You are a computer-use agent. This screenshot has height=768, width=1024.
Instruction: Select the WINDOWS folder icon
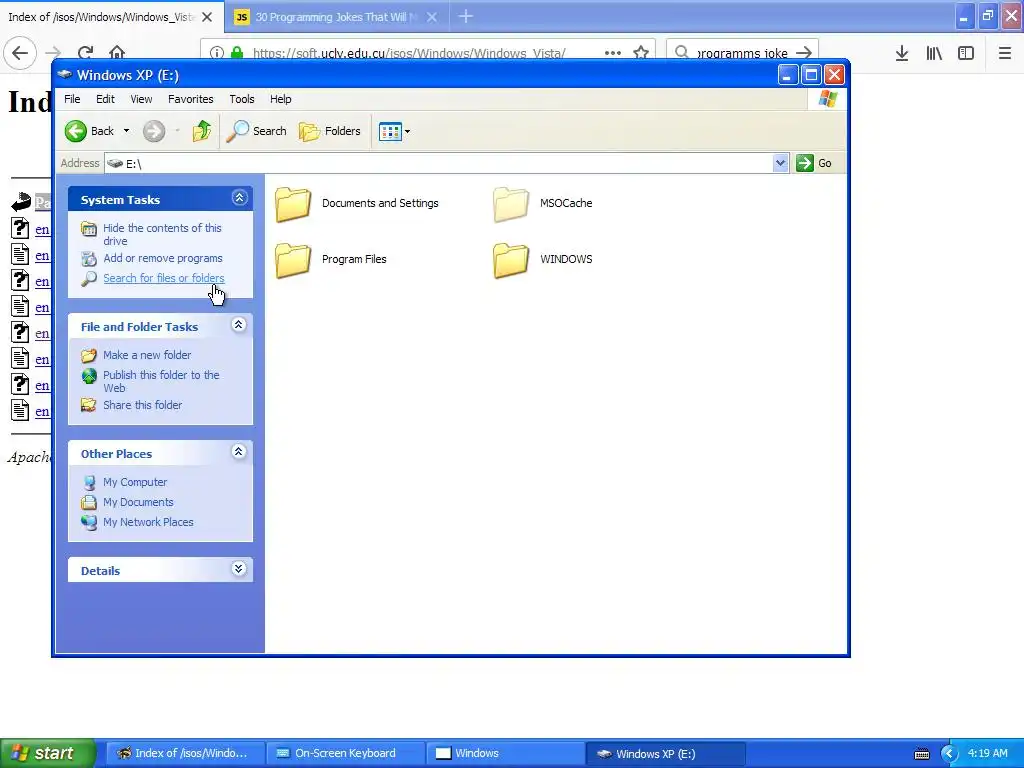[x=511, y=260]
